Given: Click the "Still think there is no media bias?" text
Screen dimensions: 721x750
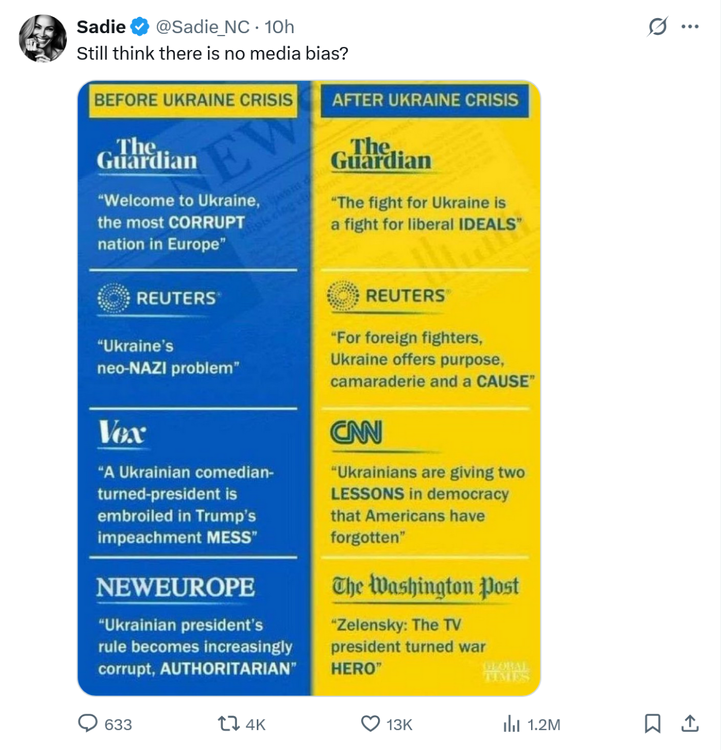Looking at the screenshot, I should (x=213, y=52).
